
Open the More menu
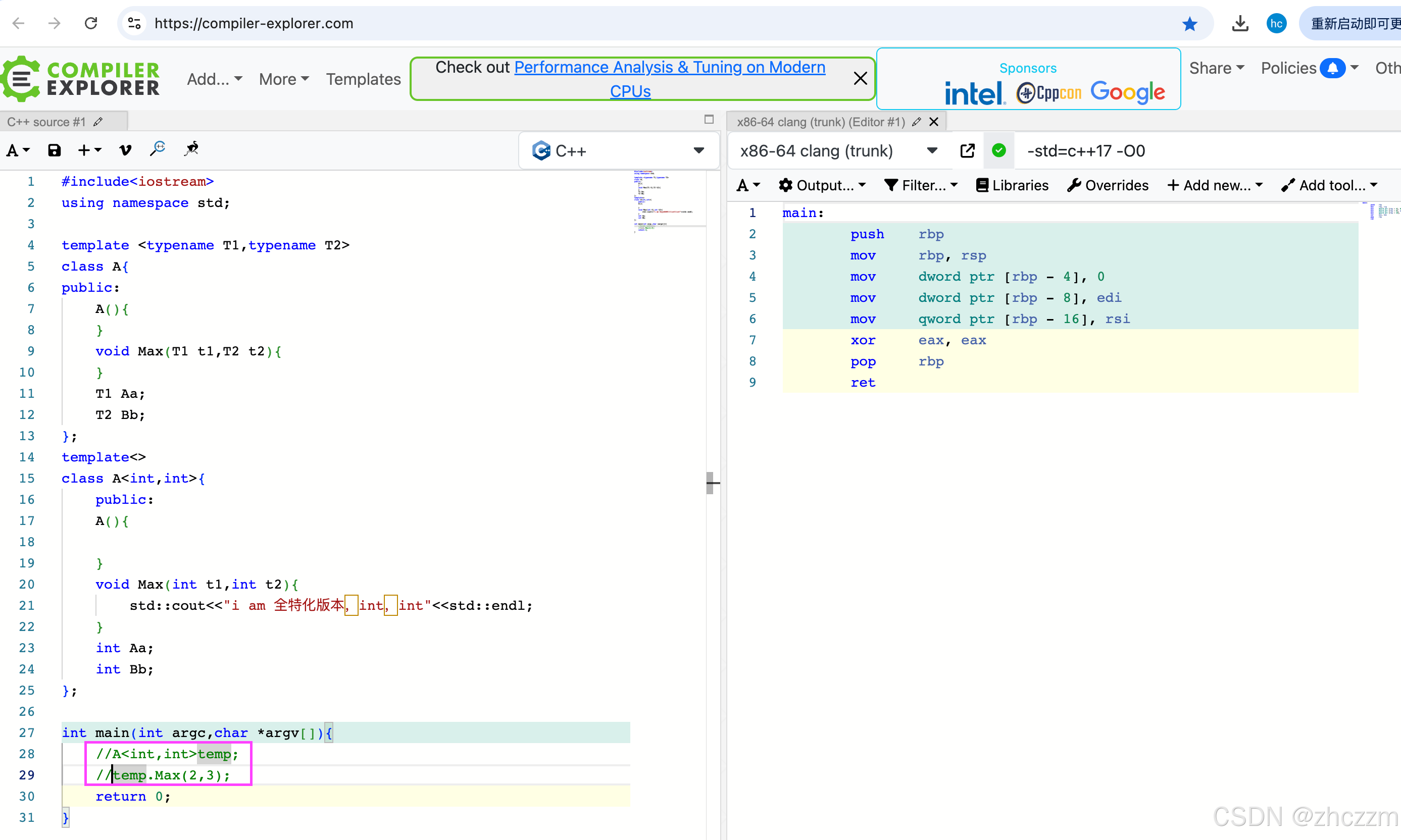pos(284,79)
